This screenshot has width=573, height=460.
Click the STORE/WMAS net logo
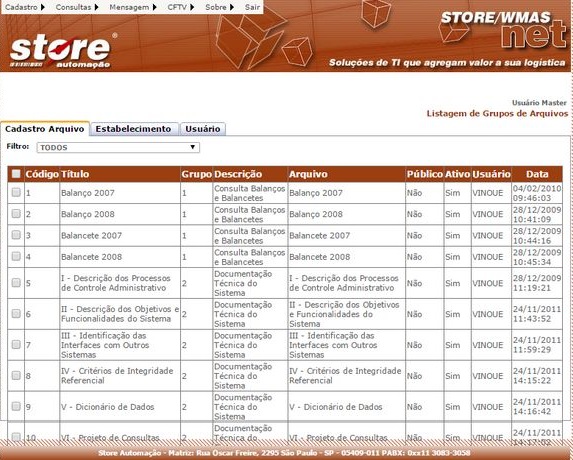click(504, 29)
